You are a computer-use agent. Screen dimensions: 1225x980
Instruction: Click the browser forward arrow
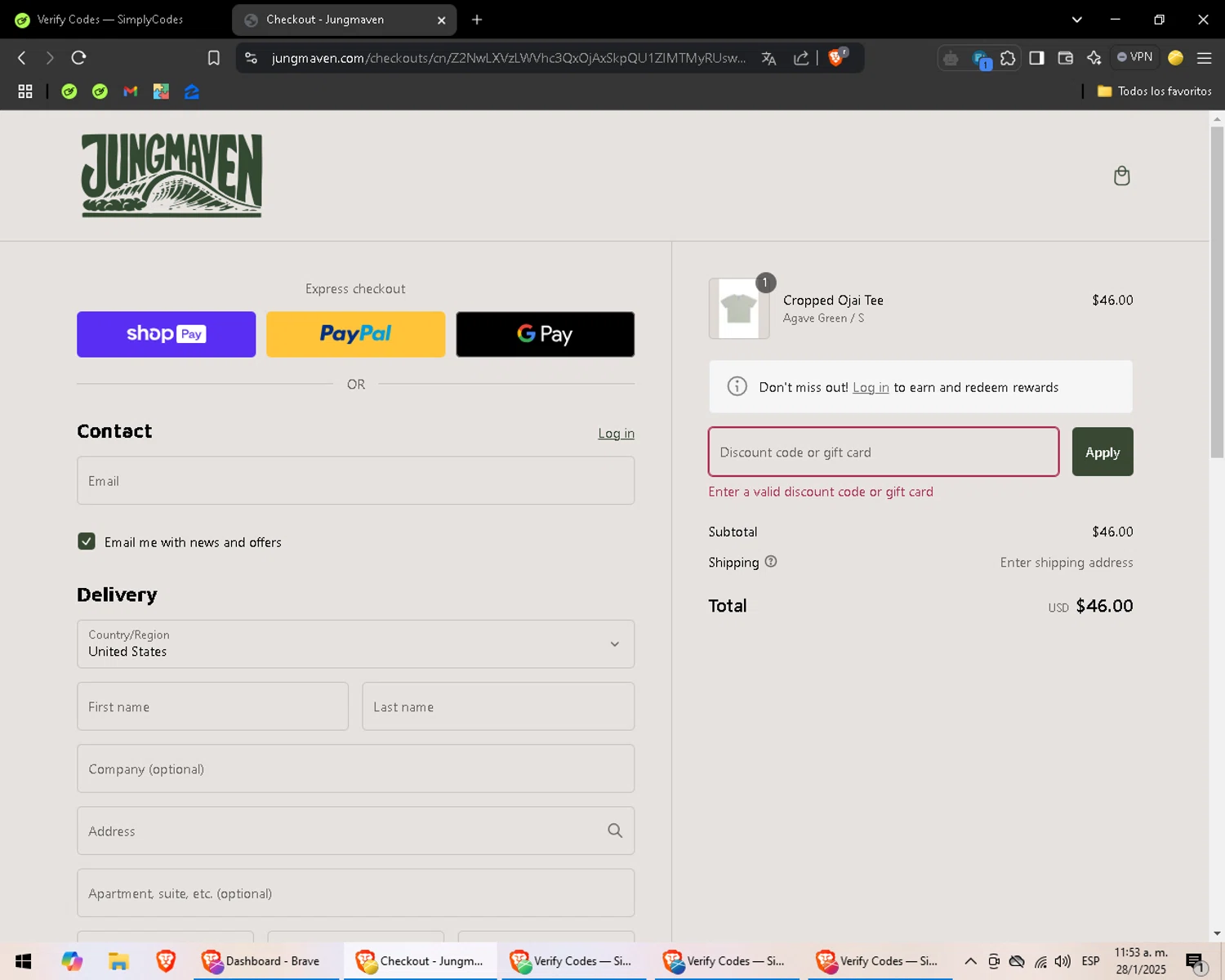click(50, 58)
